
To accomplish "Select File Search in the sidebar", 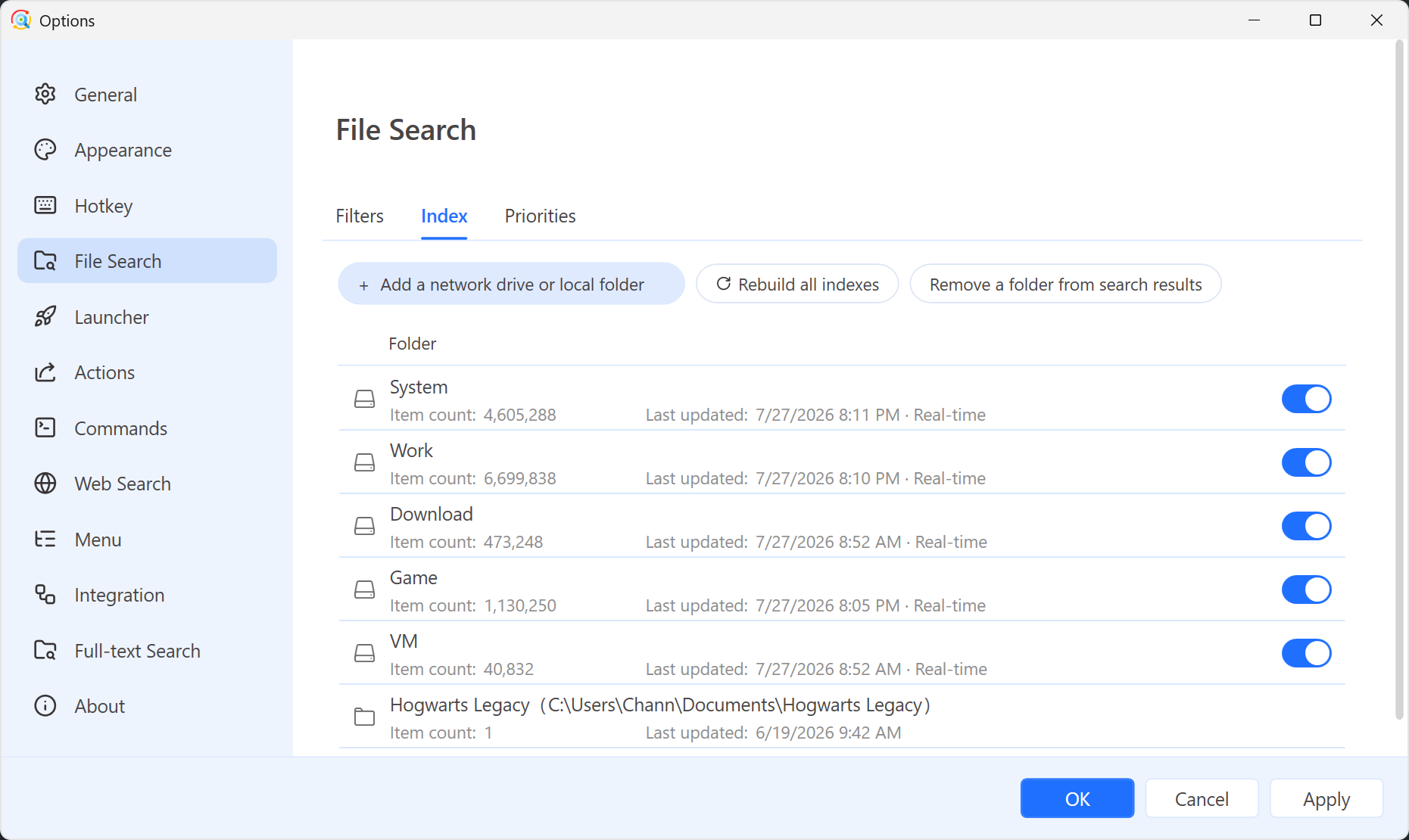I will click(x=147, y=261).
